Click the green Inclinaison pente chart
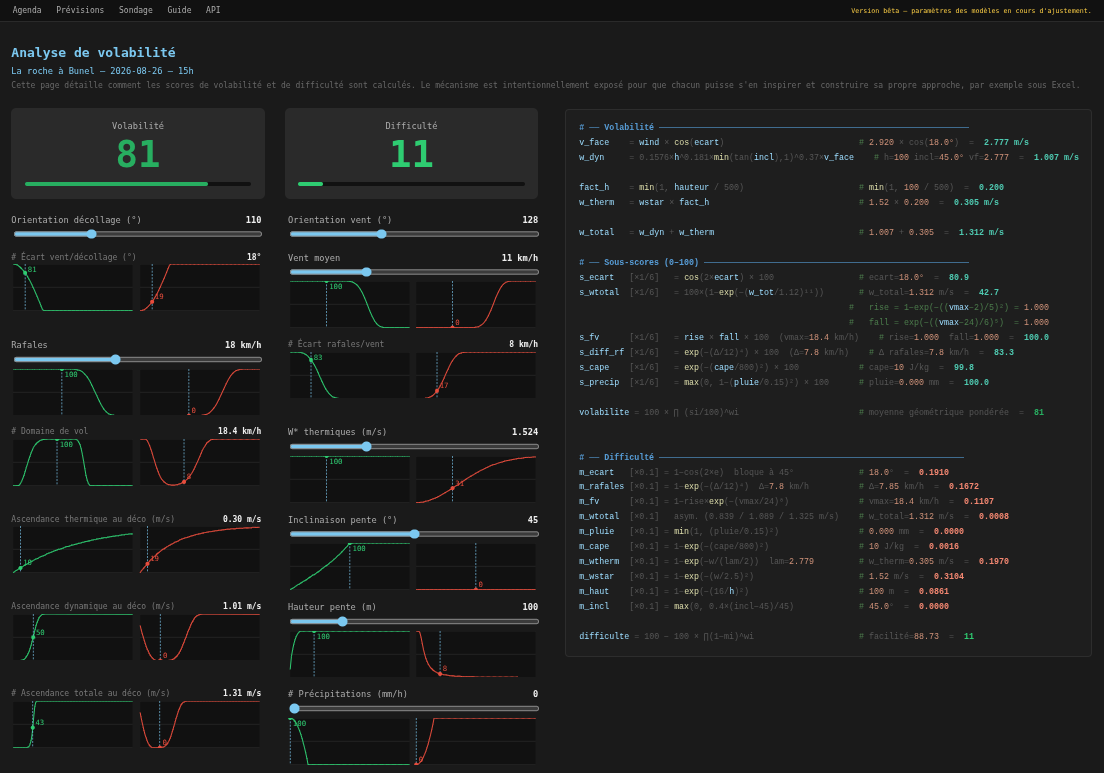 350,566
